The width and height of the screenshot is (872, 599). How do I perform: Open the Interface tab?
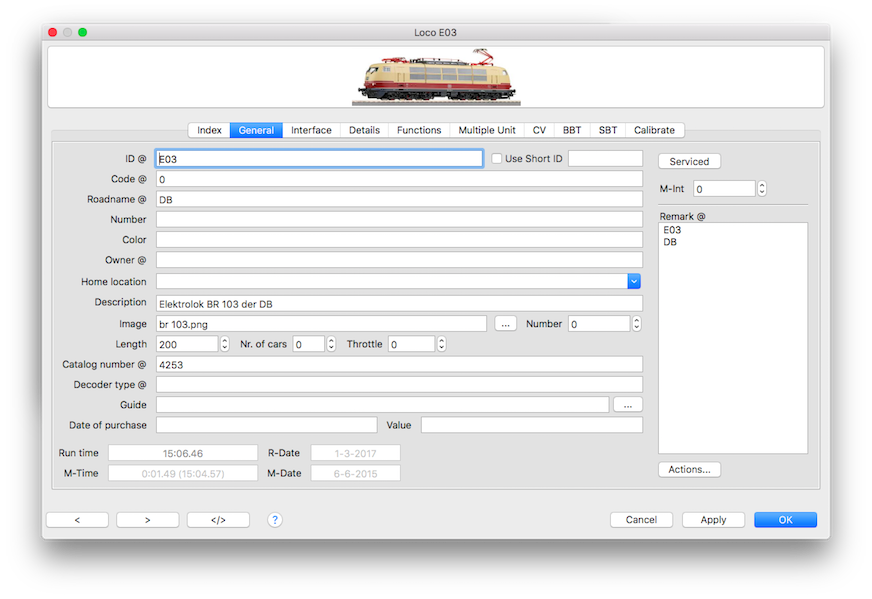point(311,130)
